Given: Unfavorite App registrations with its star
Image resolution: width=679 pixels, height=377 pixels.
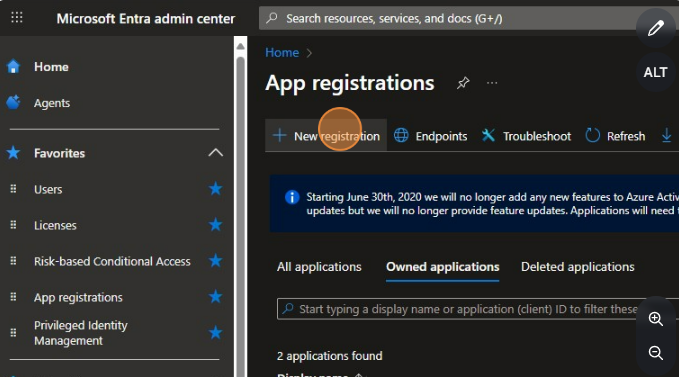Looking at the screenshot, I should pyautogui.click(x=215, y=296).
